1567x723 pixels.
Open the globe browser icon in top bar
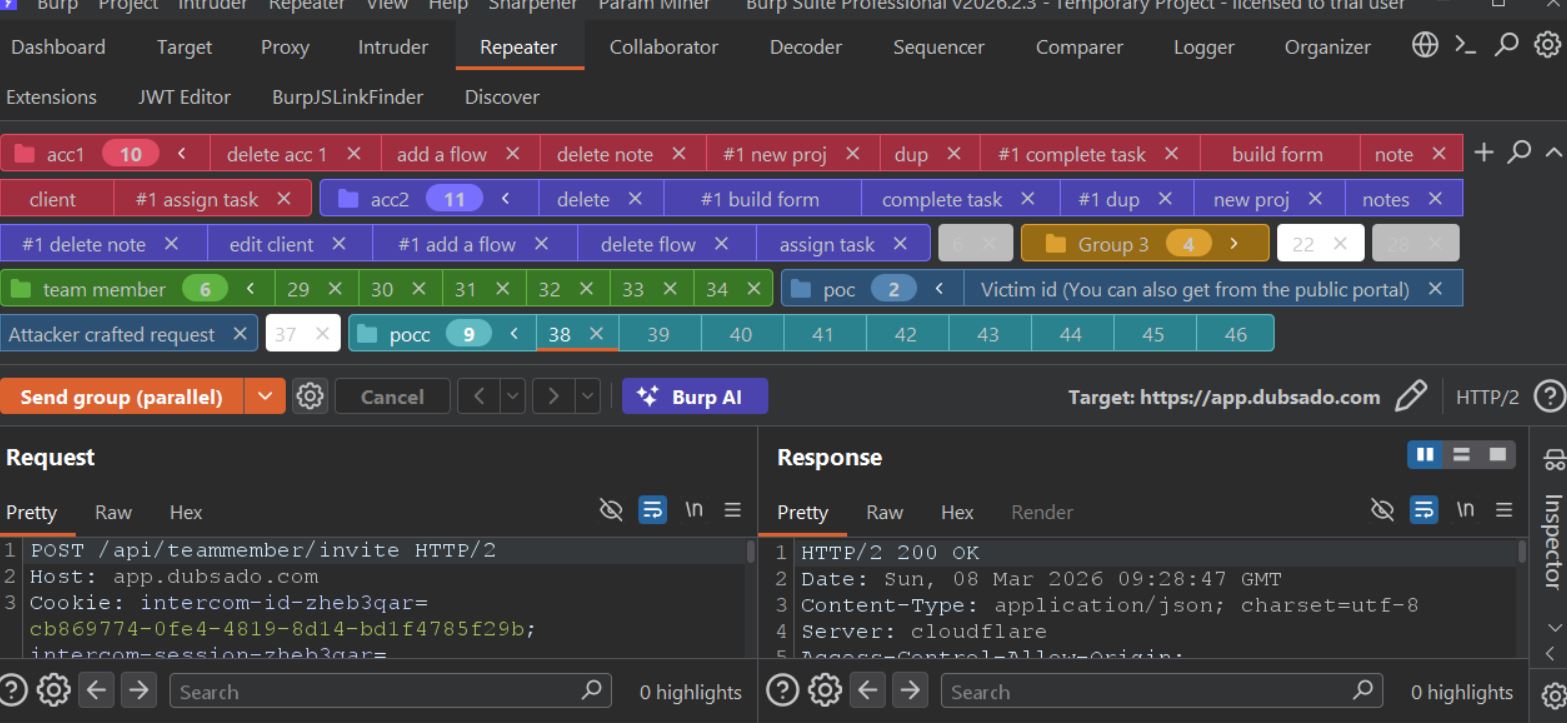(x=1425, y=46)
